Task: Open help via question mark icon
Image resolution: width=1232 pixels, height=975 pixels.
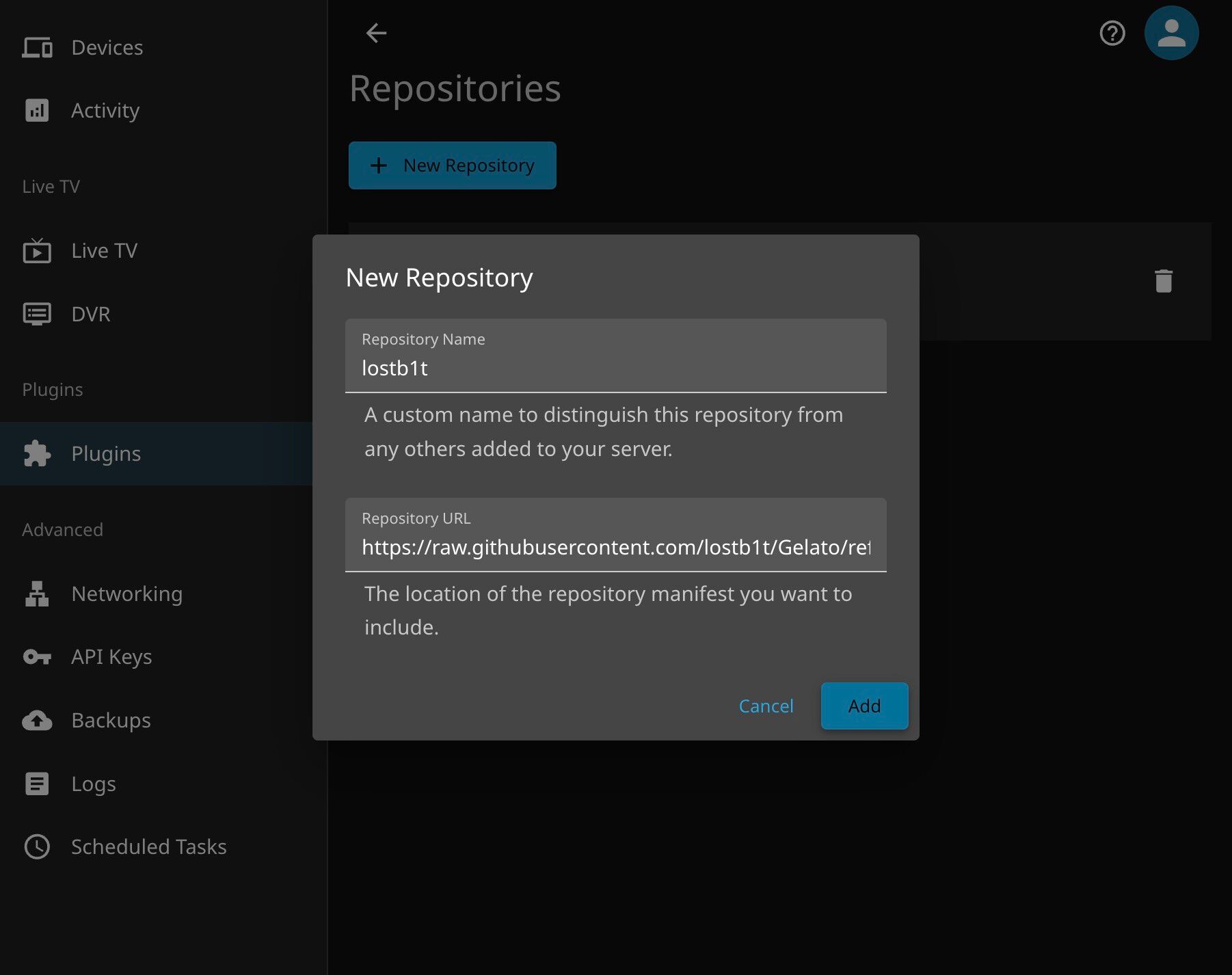Action: click(x=1112, y=33)
